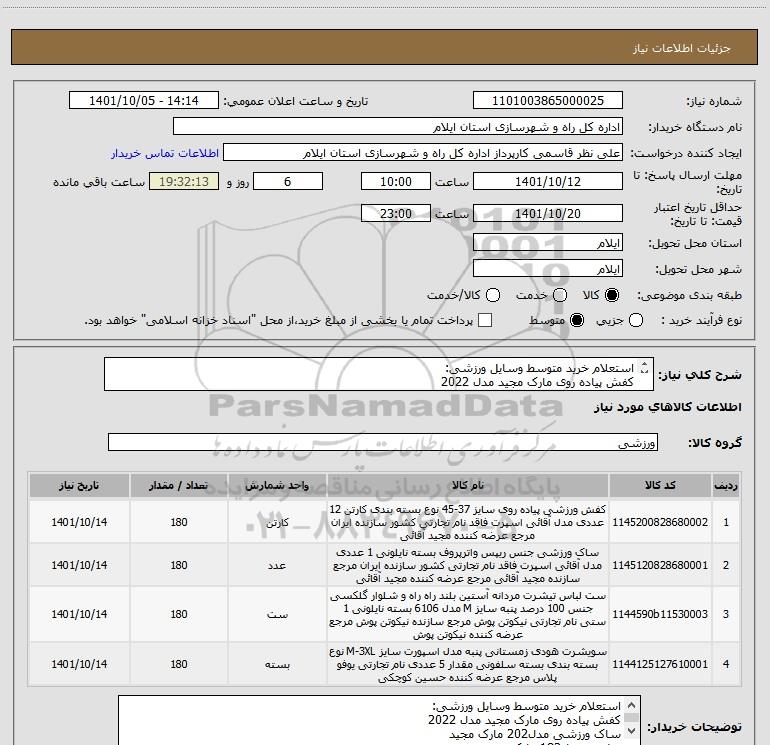
Task: Click the نام کالا column header
Action: click(468, 486)
